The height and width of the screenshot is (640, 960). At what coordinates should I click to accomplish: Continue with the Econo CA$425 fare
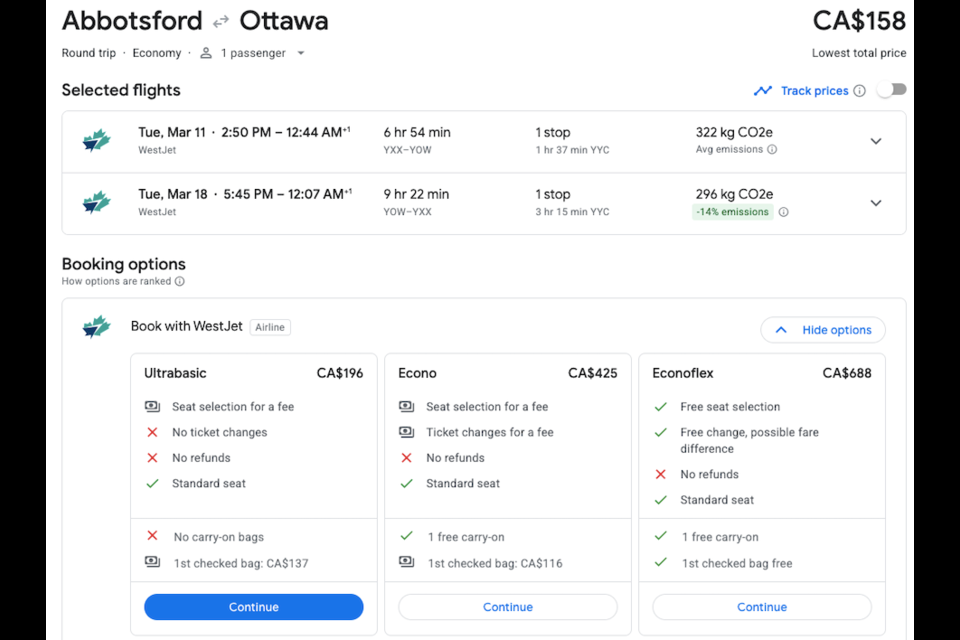[x=508, y=607]
